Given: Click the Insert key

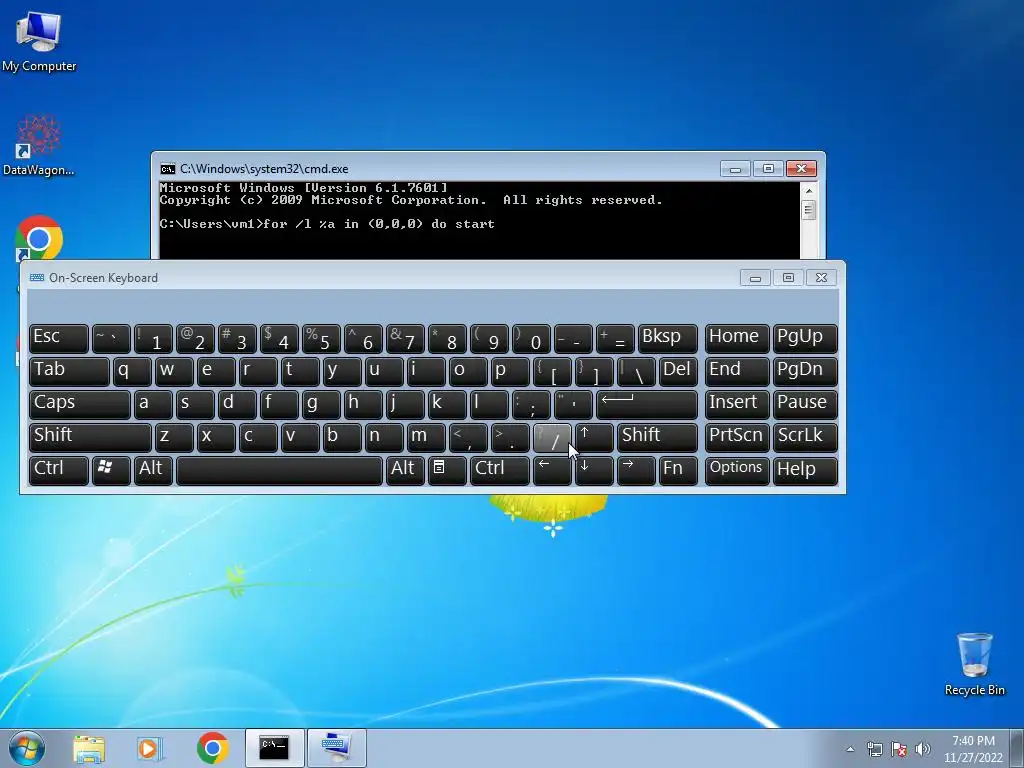Looking at the screenshot, I should click(x=737, y=404).
